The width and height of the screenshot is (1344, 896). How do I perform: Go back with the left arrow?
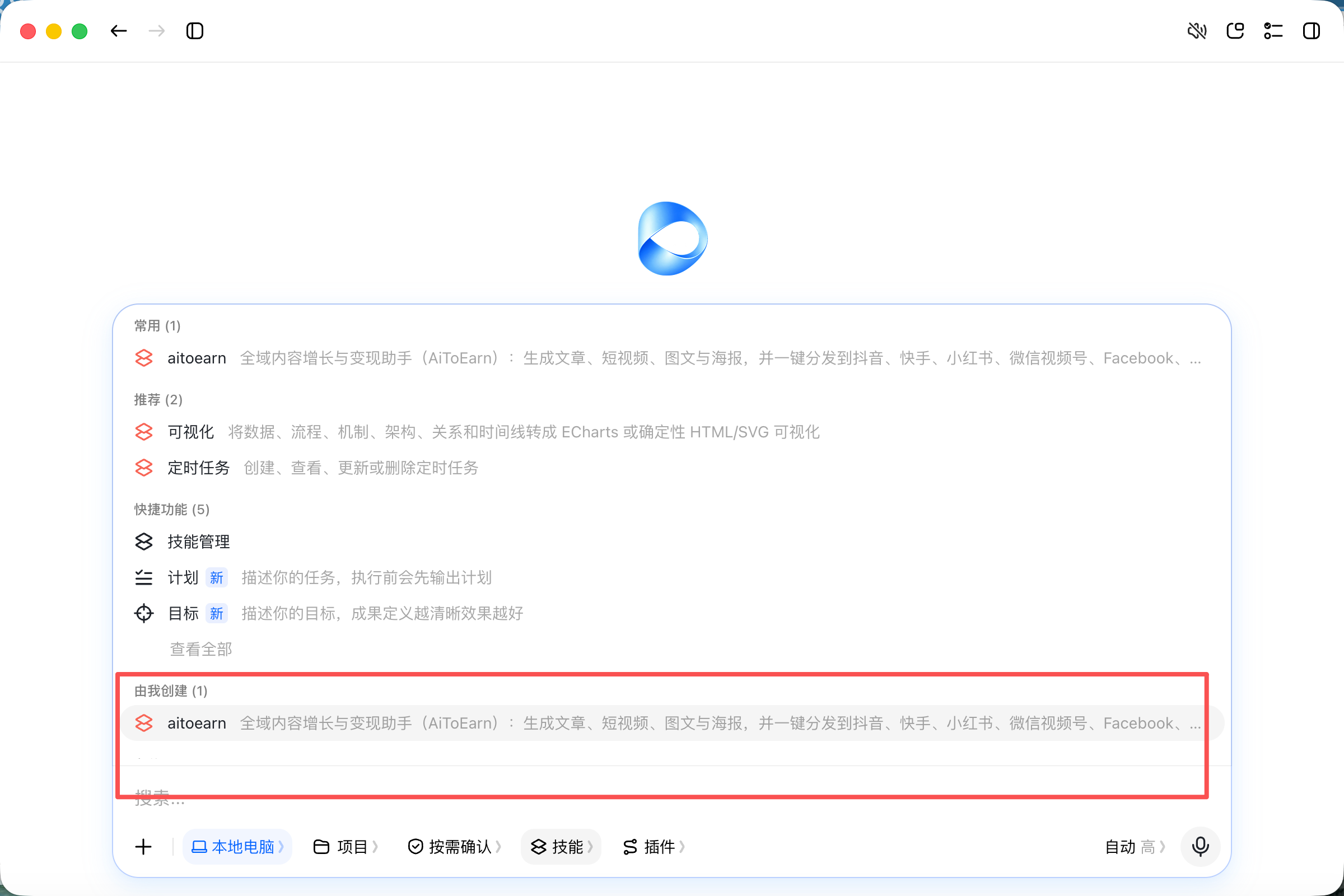pos(118,31)
